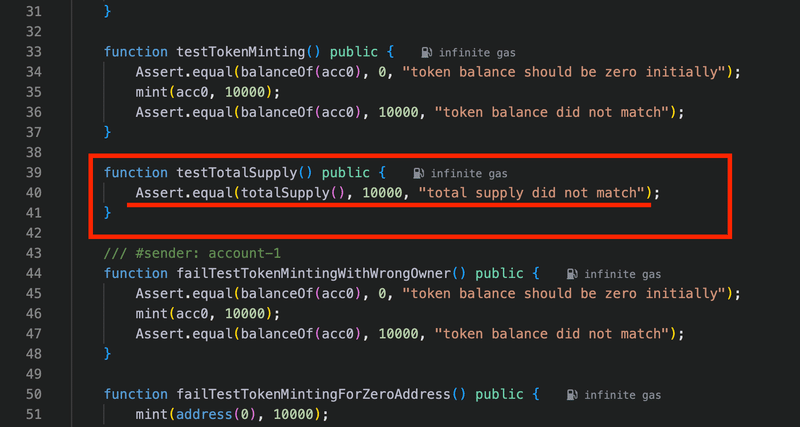The image size is (800, 427).
Task: Click line number 39 in the gutter
Action: 33,173
